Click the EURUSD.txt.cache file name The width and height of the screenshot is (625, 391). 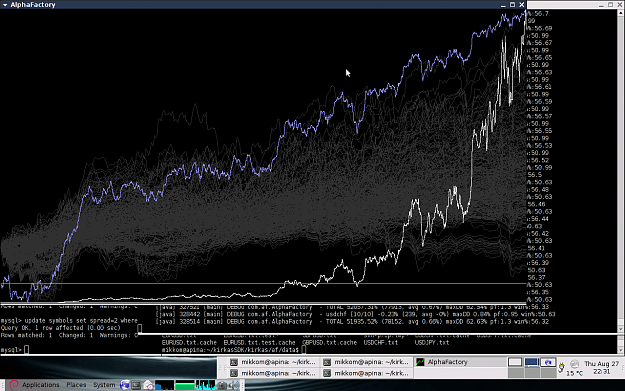tap(189, 343)
